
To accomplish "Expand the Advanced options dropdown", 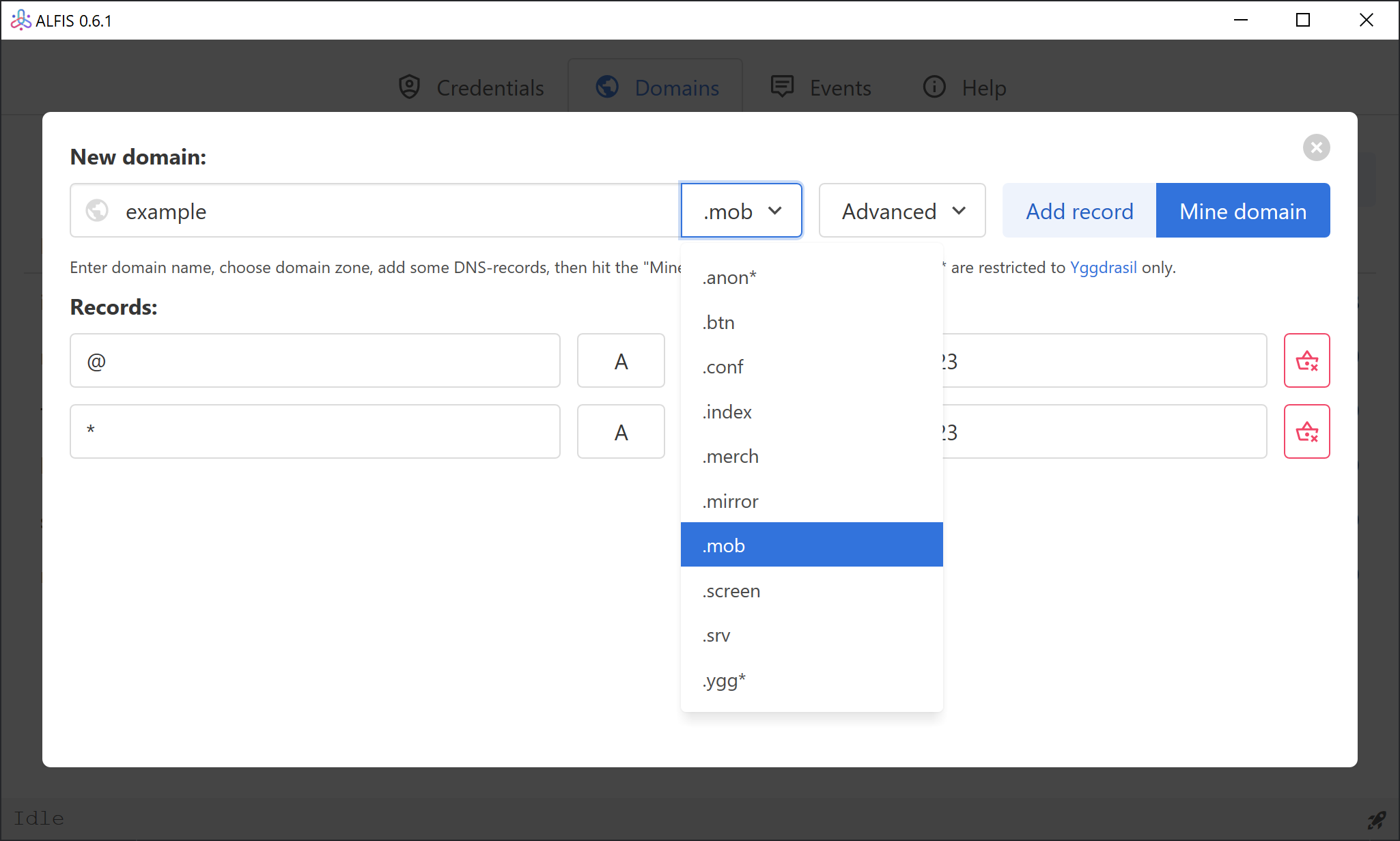I will pyautogui.click(x=901, y=210).
